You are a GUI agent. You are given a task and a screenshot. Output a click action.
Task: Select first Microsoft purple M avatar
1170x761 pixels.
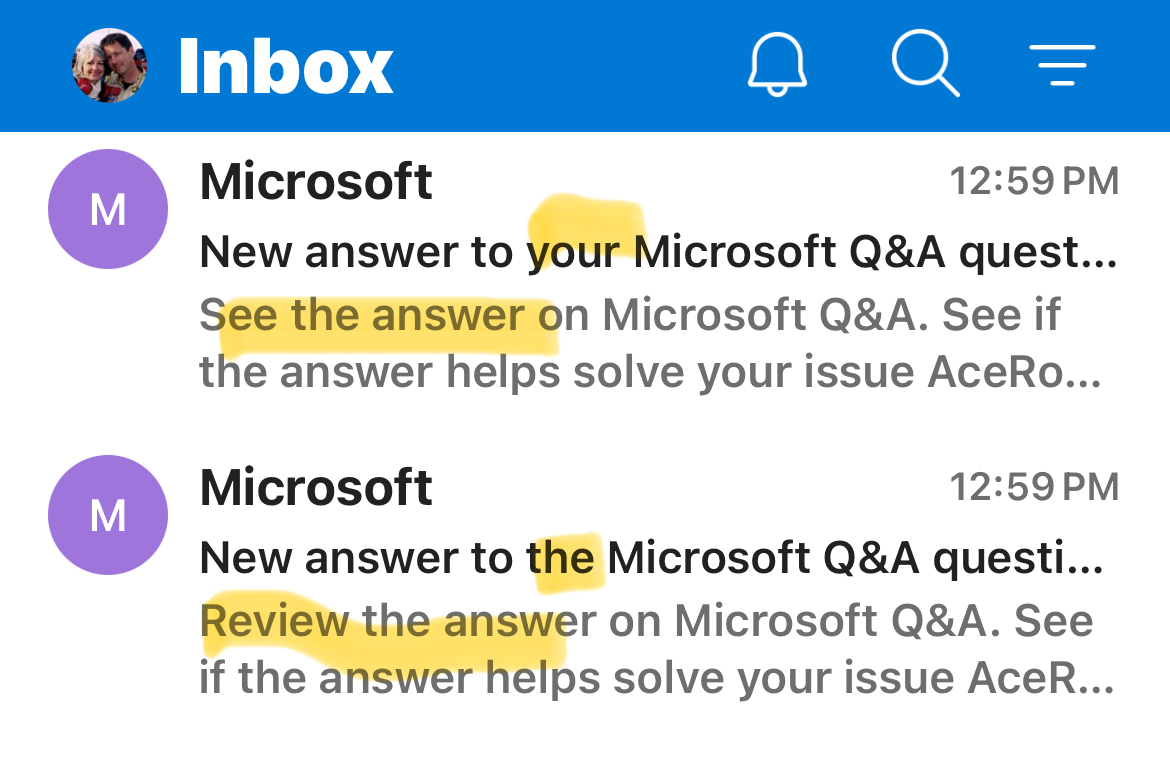click(108, 209)
